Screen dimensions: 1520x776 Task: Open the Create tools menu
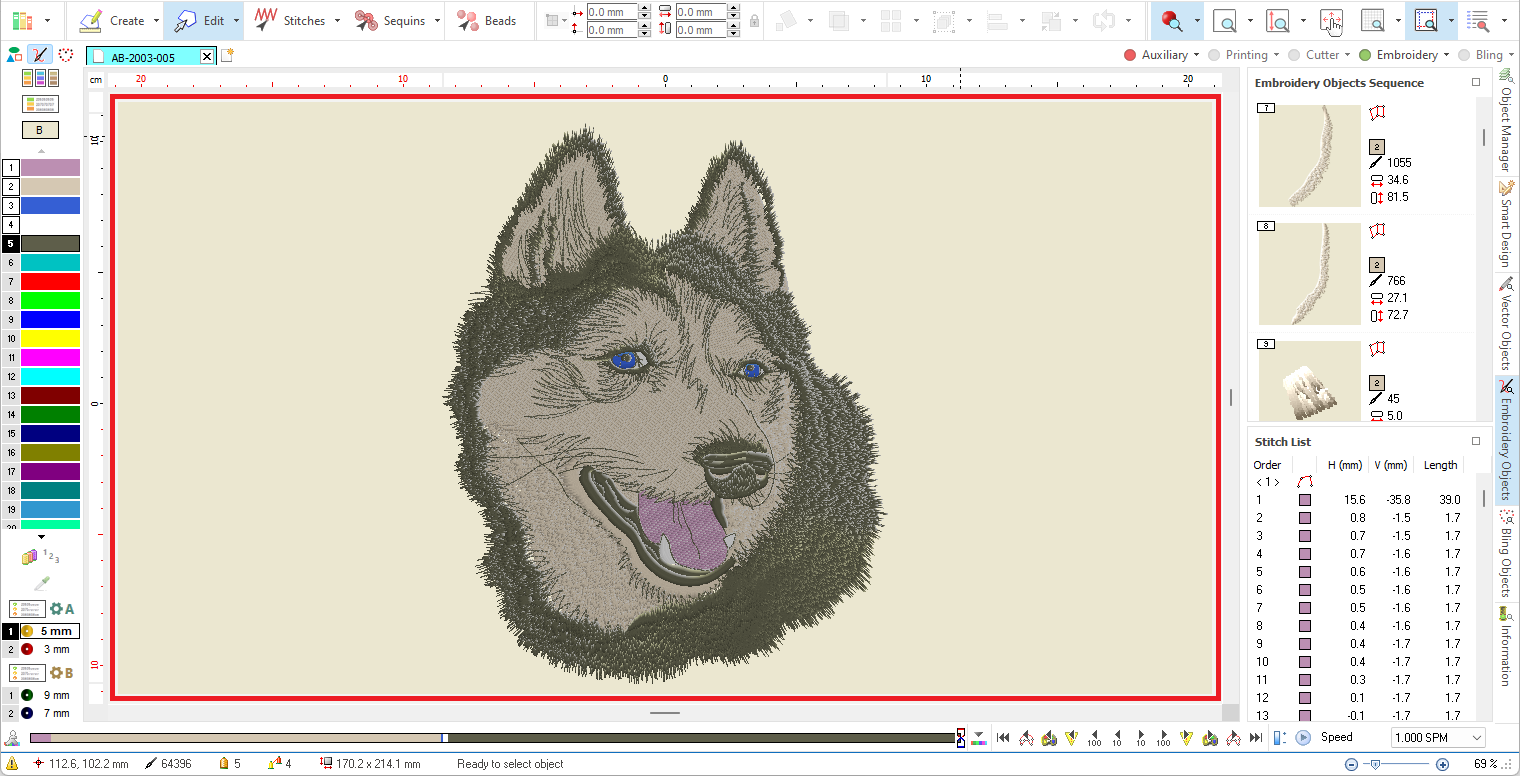tap(119, 20)
